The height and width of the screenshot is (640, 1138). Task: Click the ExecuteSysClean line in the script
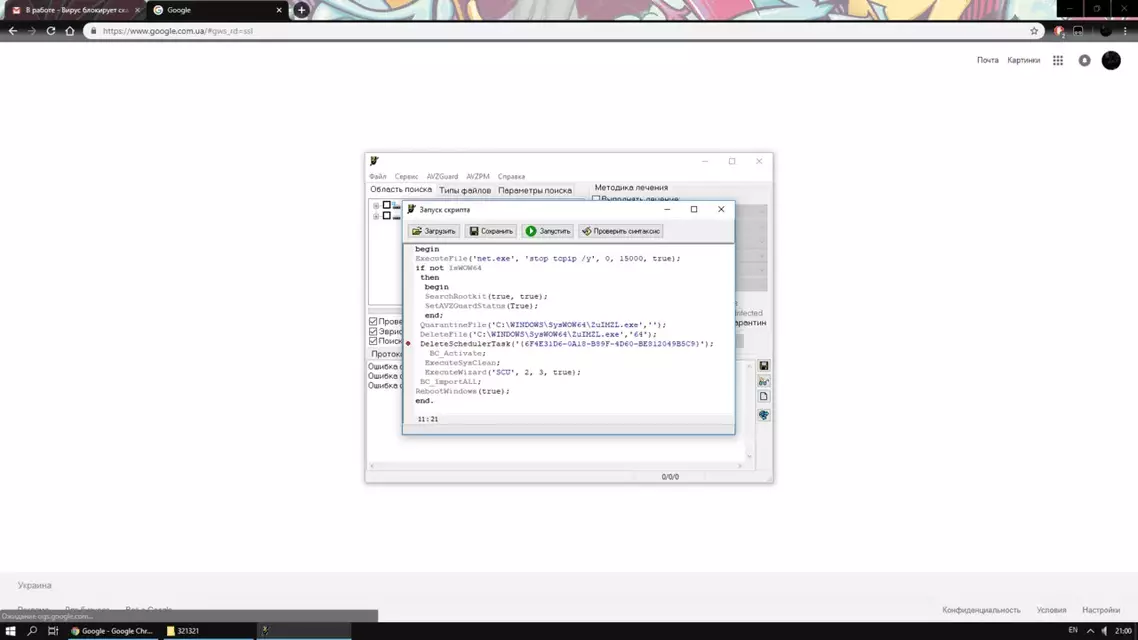[462, 363]
